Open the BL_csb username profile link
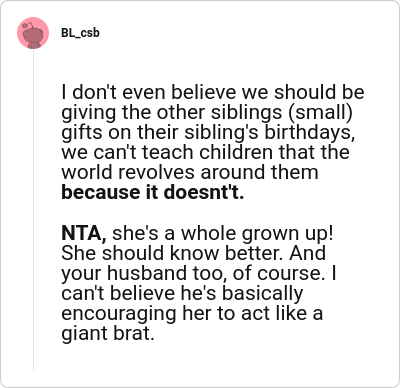400x388 pixels. click(80, 33)
